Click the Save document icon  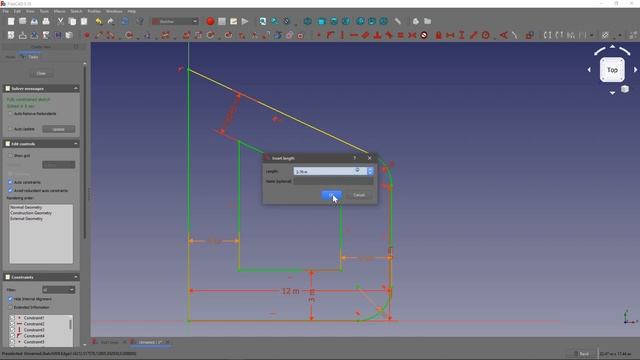click(34, 21)
